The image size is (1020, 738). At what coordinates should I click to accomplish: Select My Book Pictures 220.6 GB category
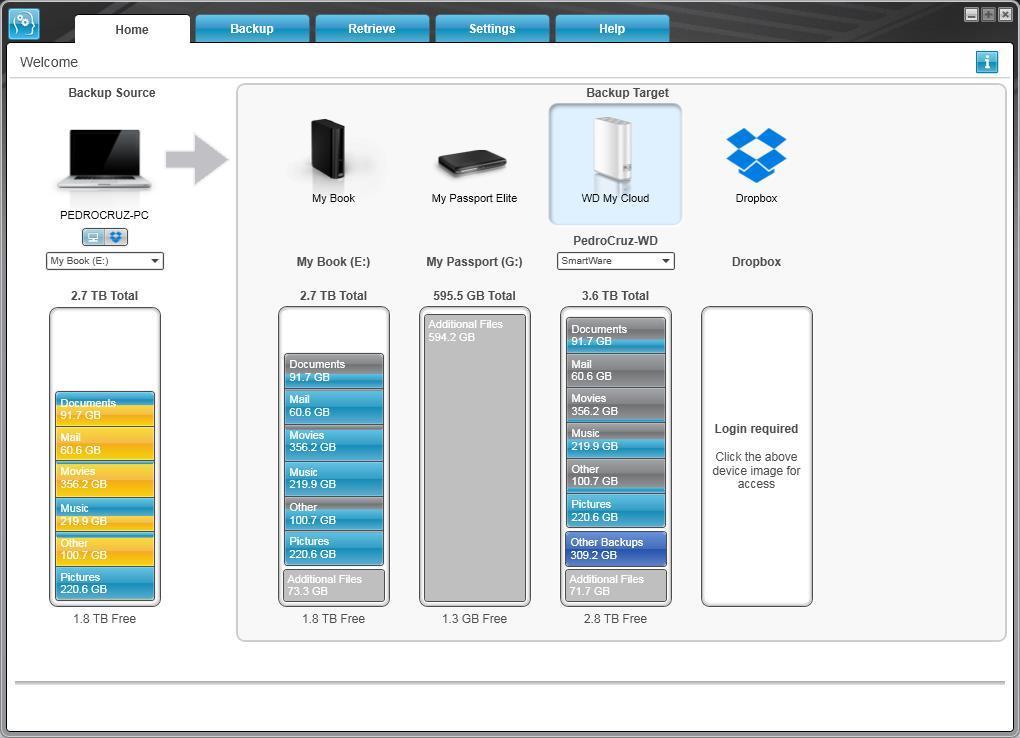(334, 548)
